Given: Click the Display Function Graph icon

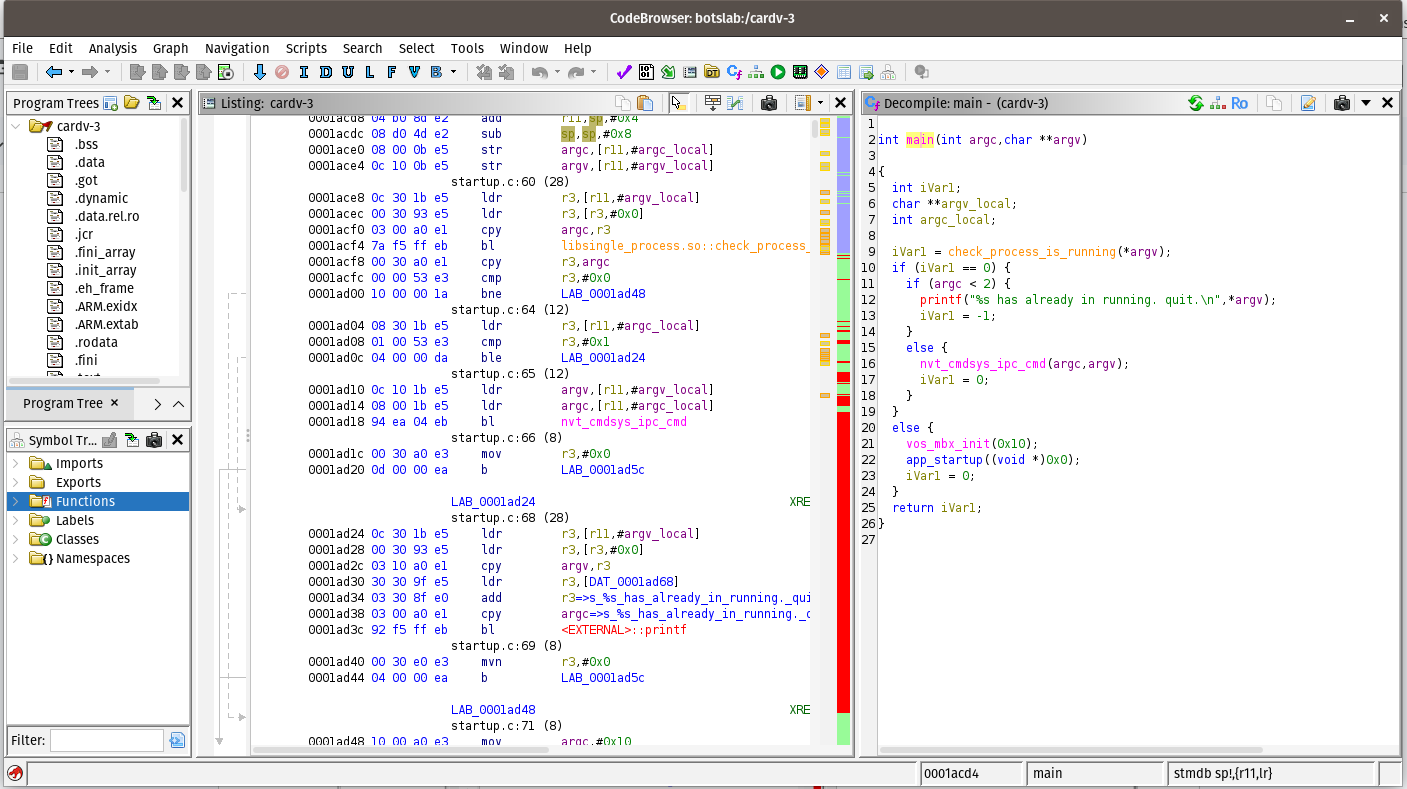Looking at the screenshot, I should (x=756, y=72).
